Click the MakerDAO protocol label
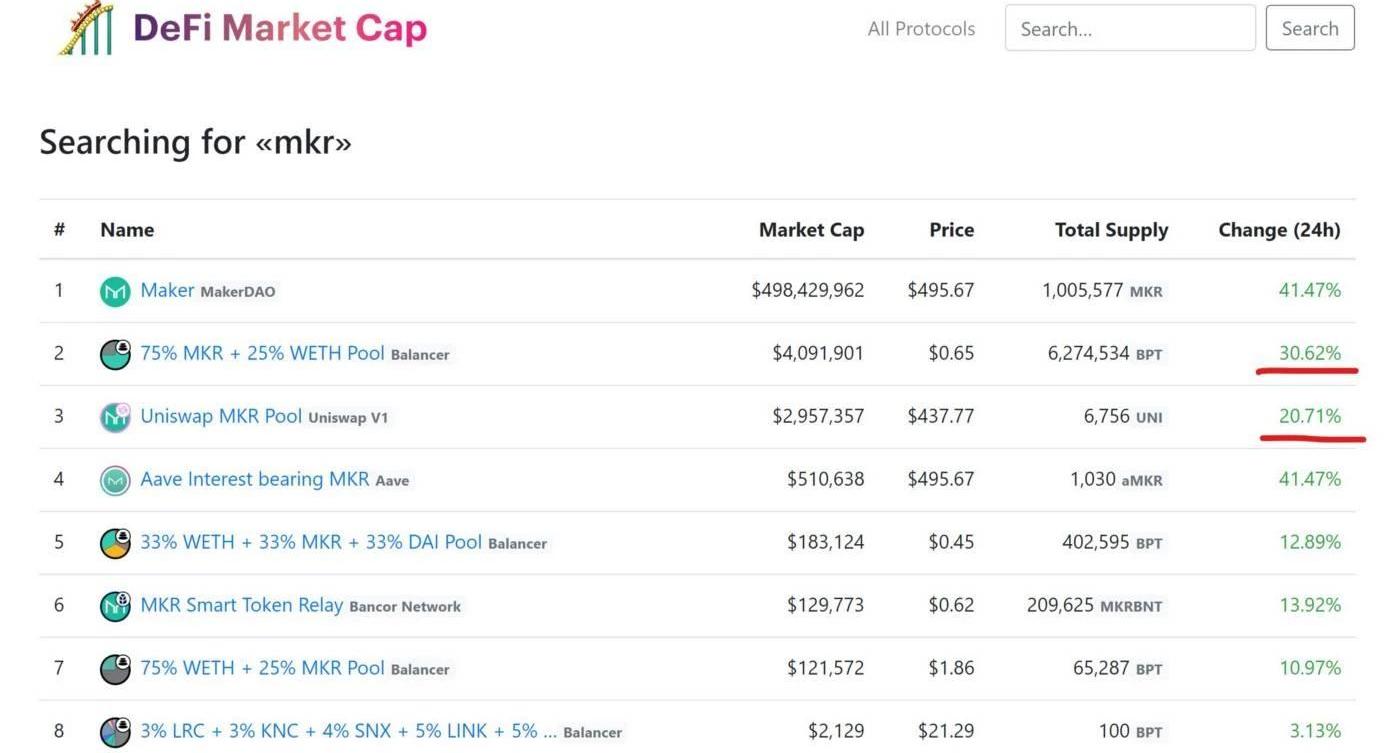Image resolution: width=1400 pixels, height=753 pixels. click(238, 292)
